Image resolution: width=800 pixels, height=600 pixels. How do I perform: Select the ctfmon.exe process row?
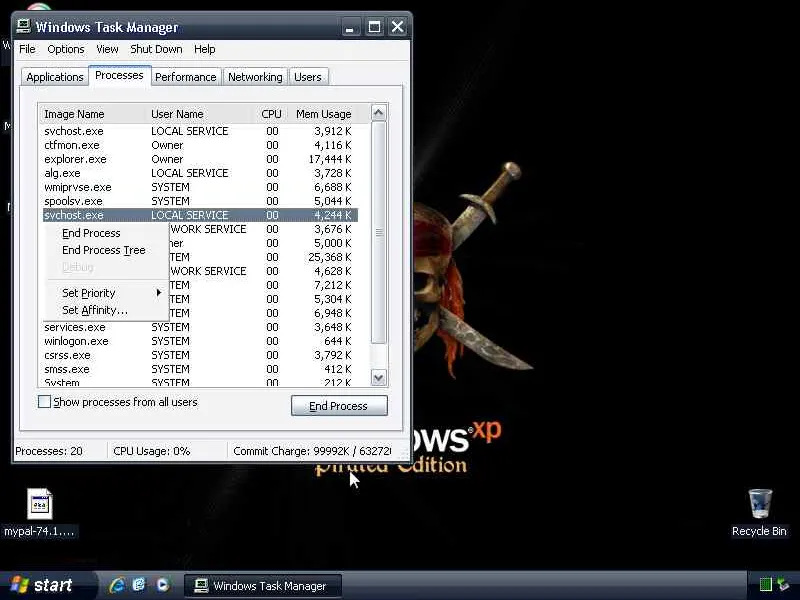tap(200, 145)
